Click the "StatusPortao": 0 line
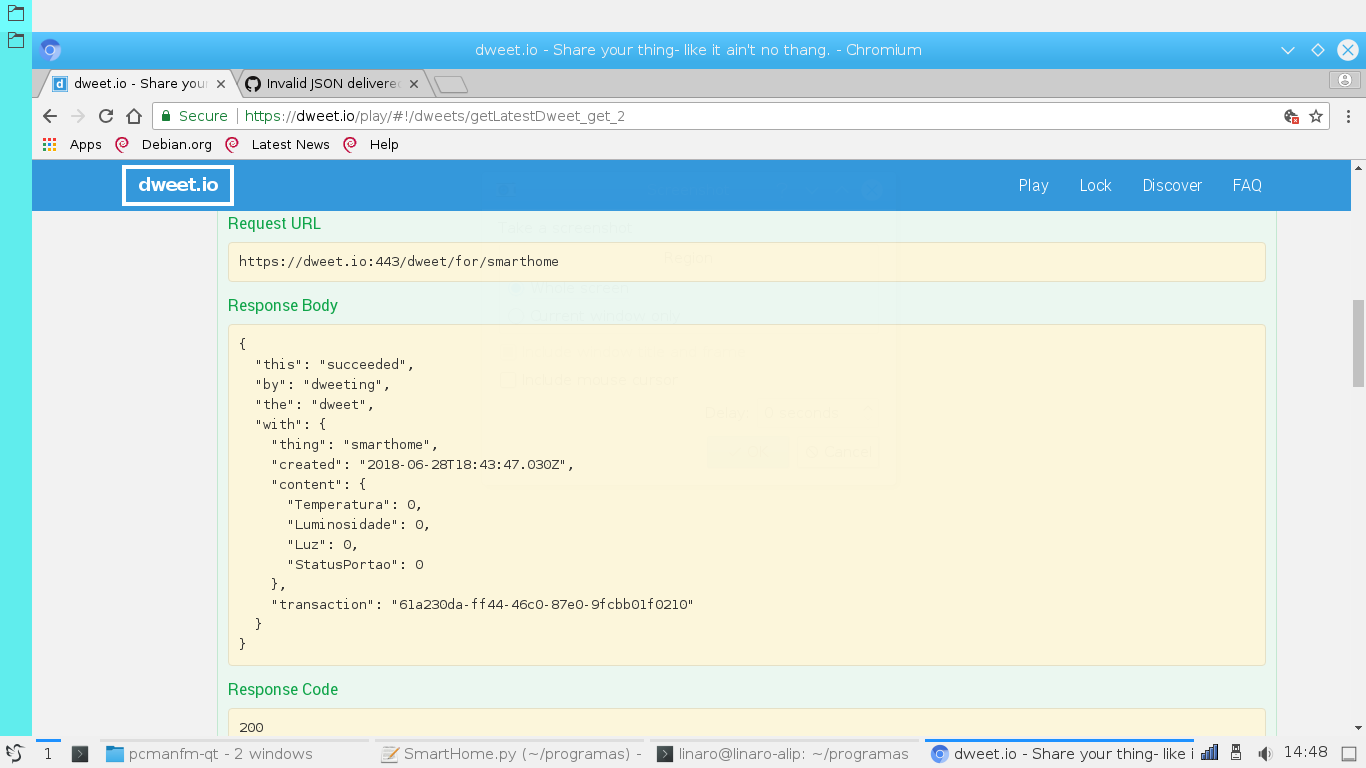The width and height of the screenshot is (1366, 768). (355, 564)
